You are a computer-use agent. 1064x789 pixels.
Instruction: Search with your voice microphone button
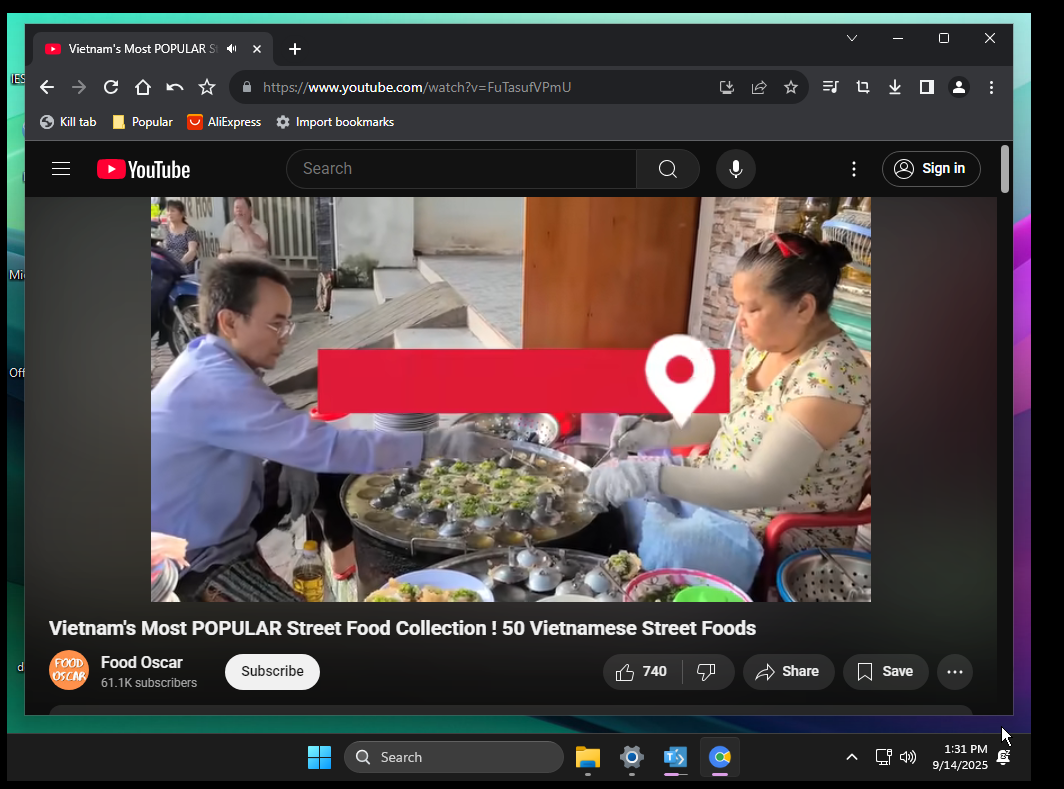(x=736, y=169)
